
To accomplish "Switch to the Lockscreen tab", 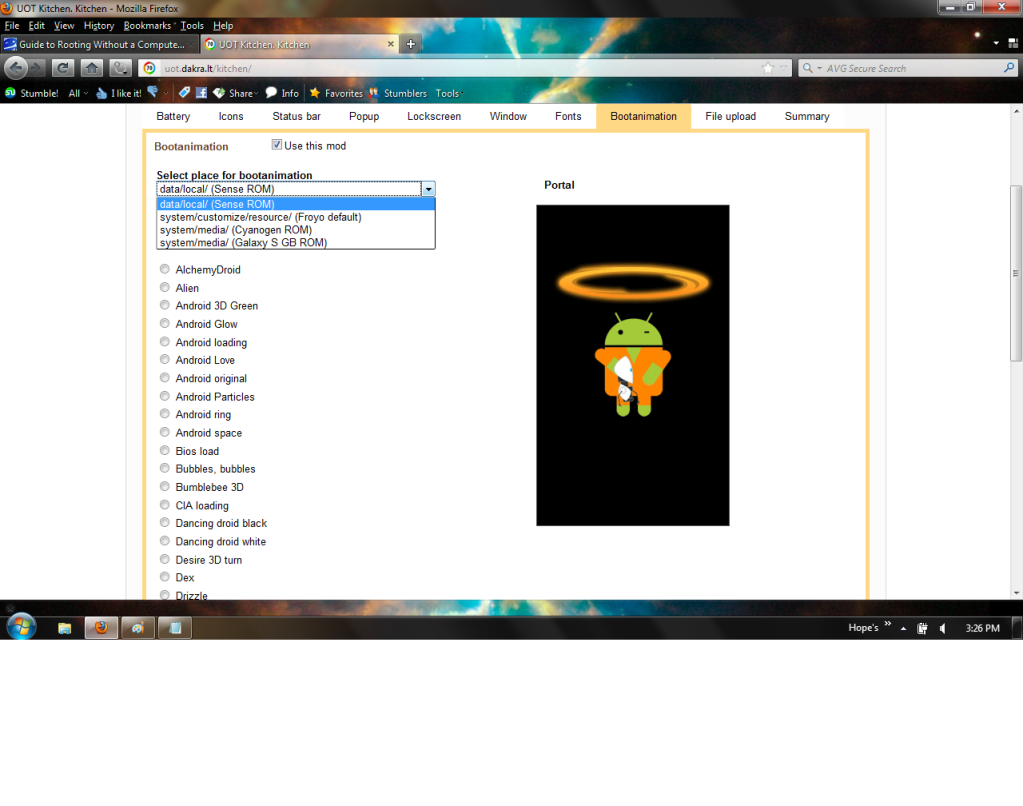I will pos(434,116).
